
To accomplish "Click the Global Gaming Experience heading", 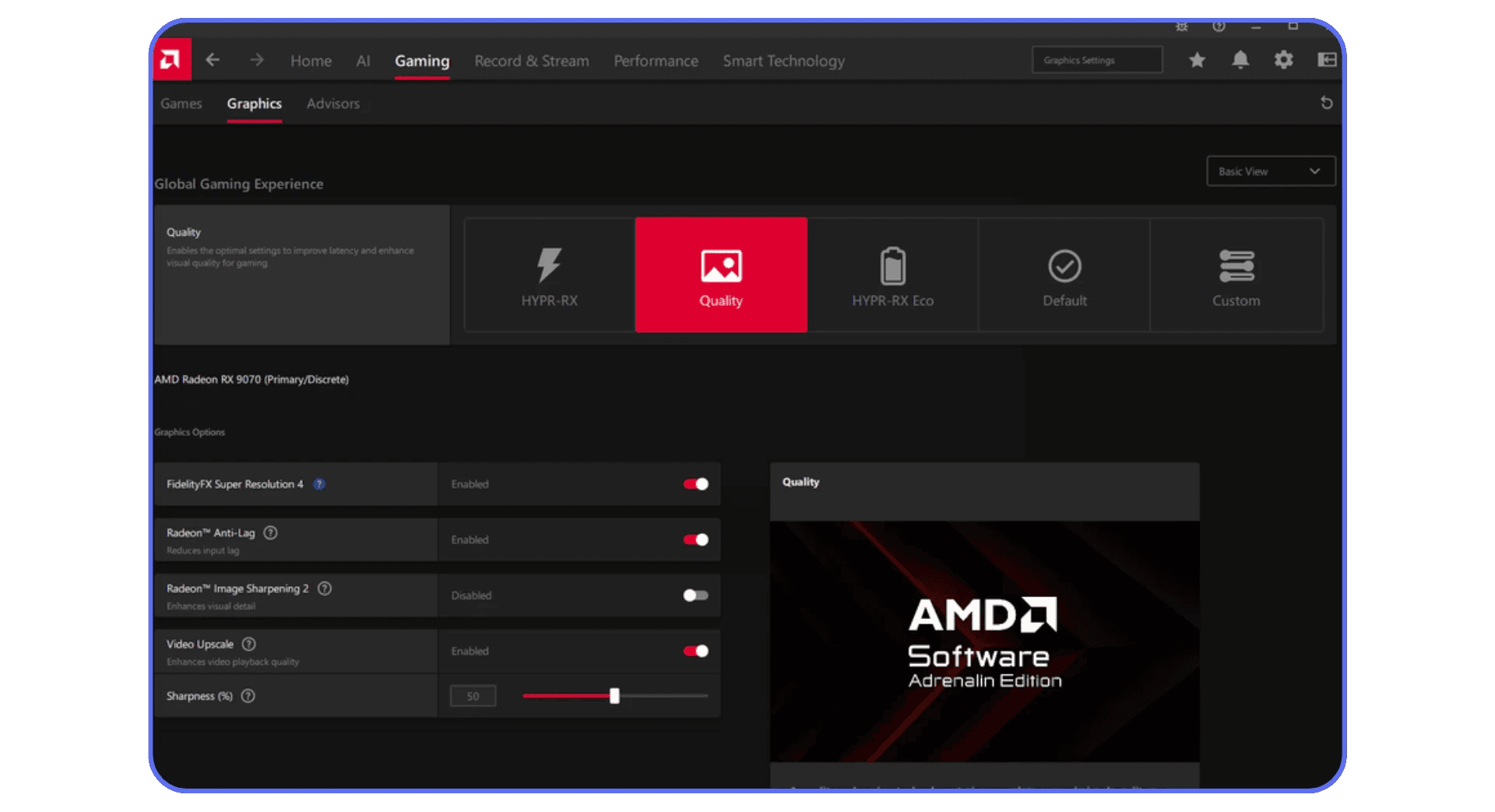I will tap(239, 185).
